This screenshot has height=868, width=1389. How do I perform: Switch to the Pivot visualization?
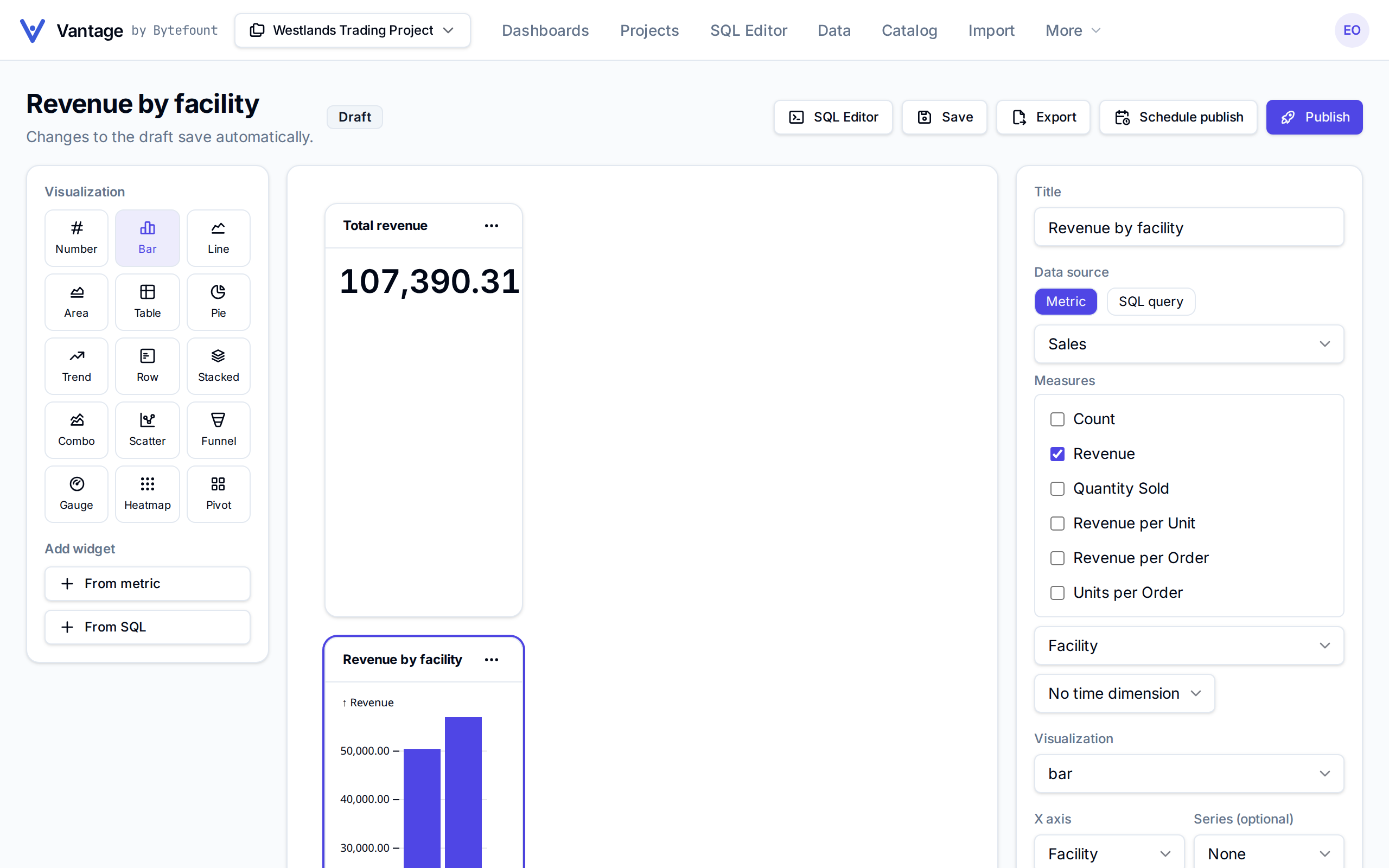218,494
